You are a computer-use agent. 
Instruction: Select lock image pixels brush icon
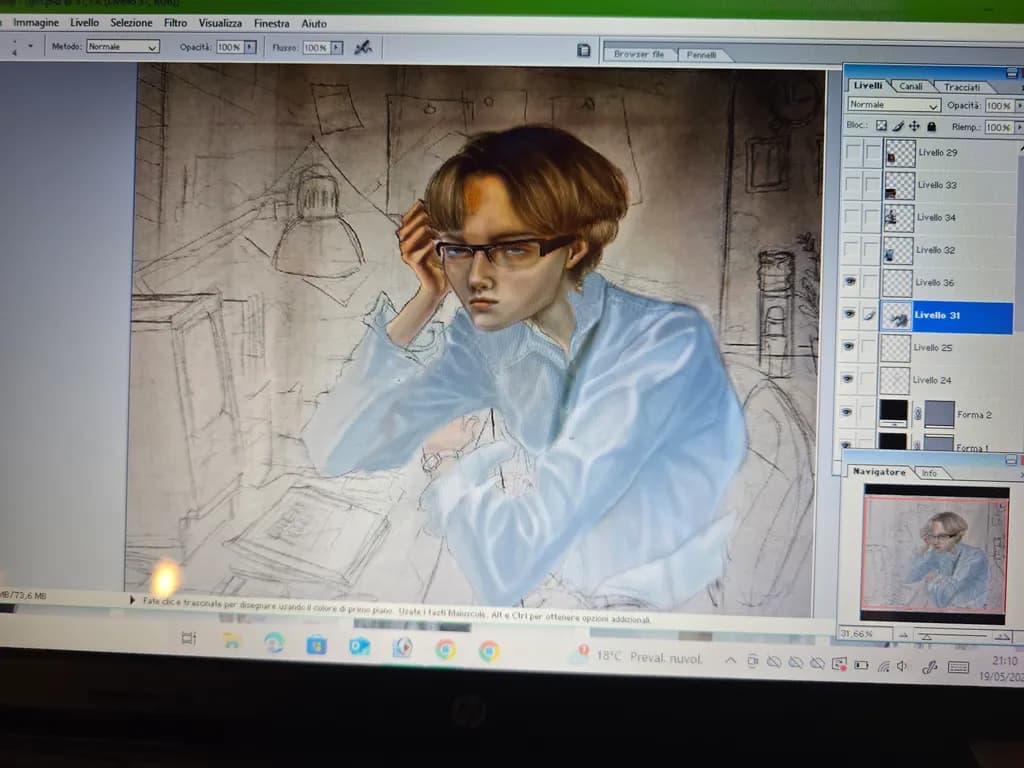click(x=898, y=126)
